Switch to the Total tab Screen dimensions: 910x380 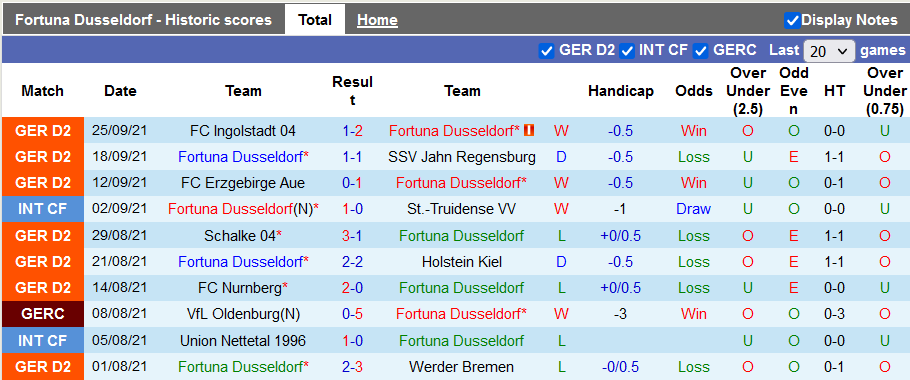pyautogui.click(x=315, y=20)
